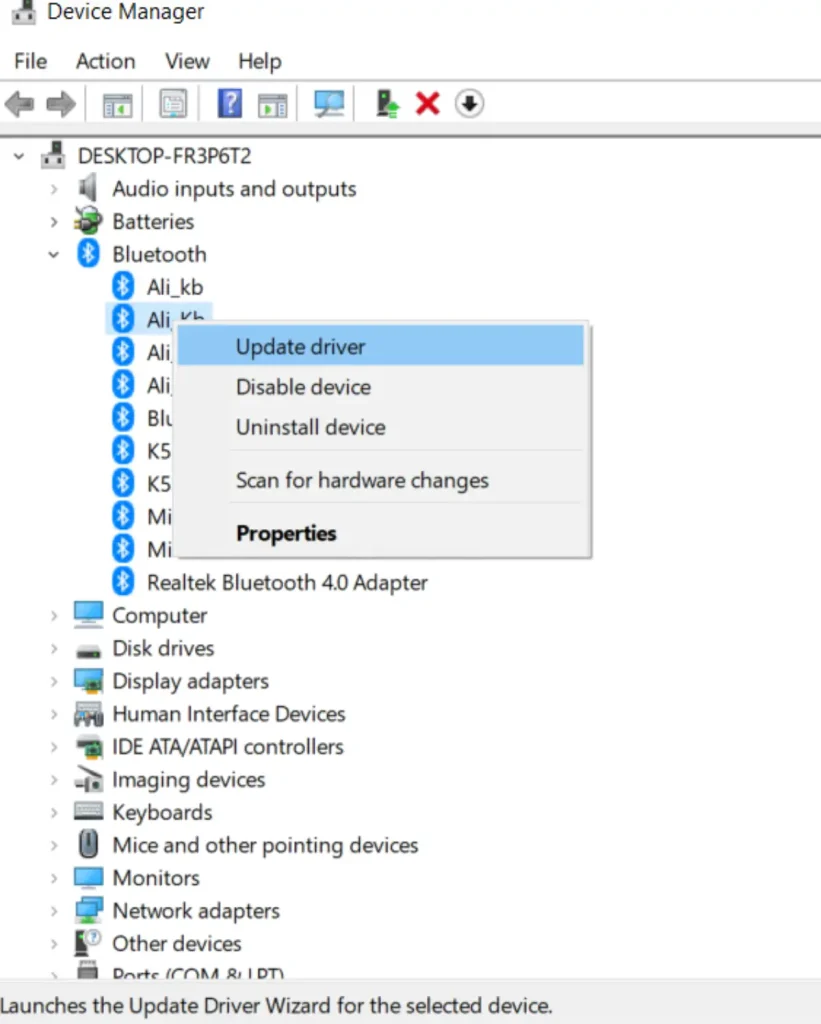Click the disable device down-arrow toolbar icon
The height and width of the screenshot is (1024, 821).
click(x=469, y=103)
